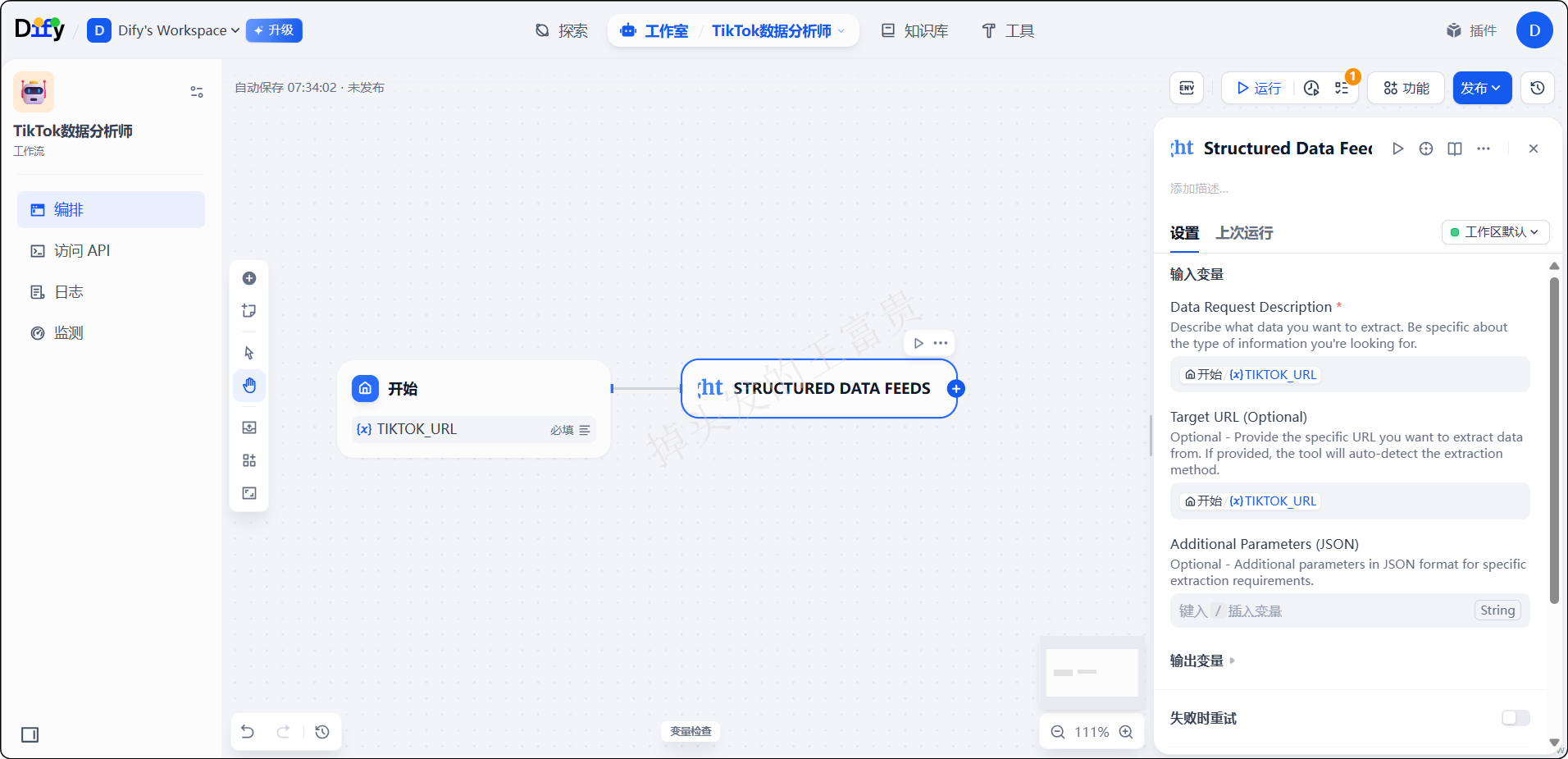Screen dimensions: 1568x759
Task: Click the export image icon
Action: click(249, 428)
